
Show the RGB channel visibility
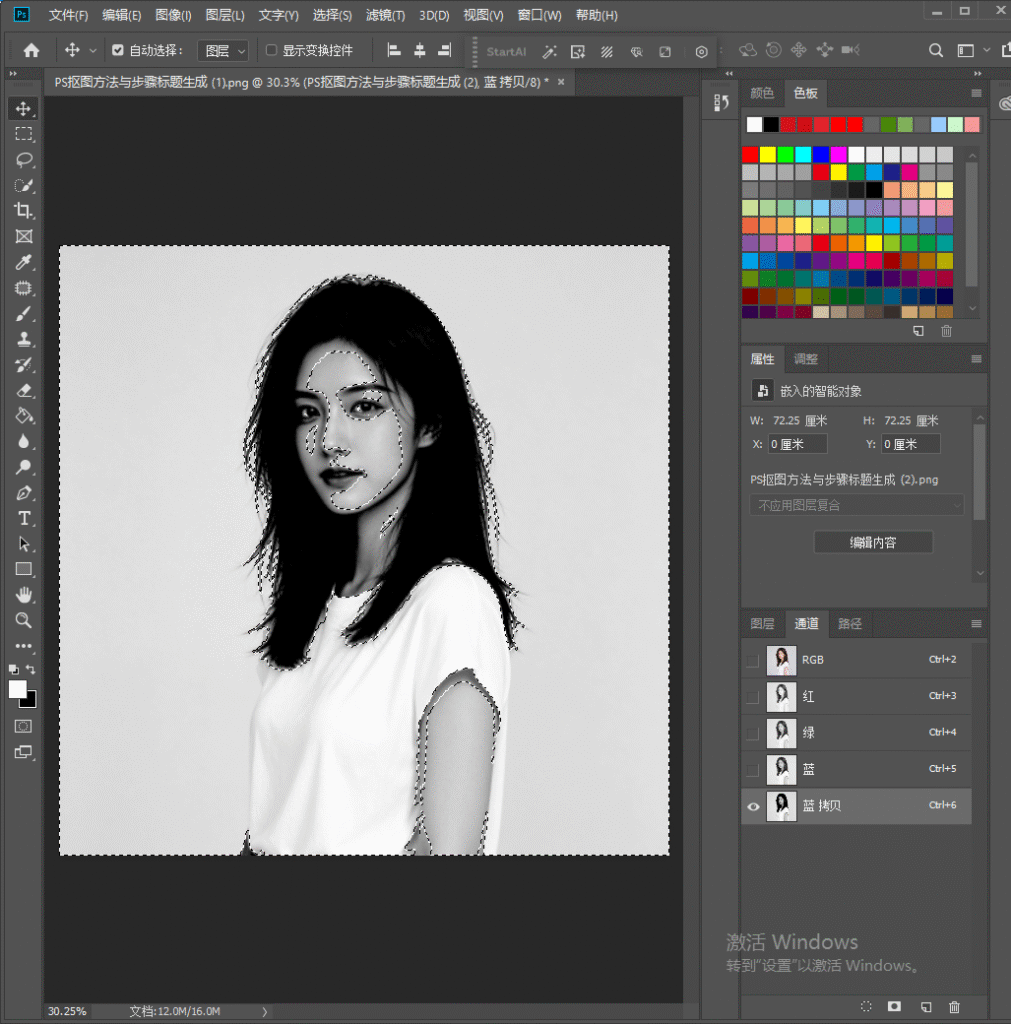coord(753,660)
